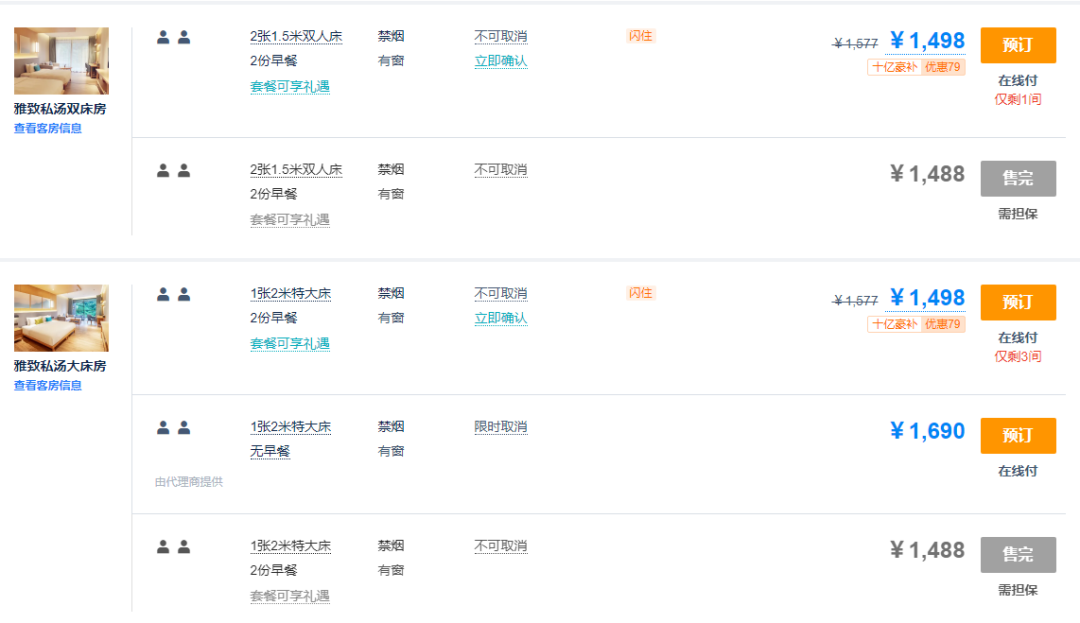Click 需担保 under the sold-out twin button
The width and height of the screenshot is (1080, 623).
1018,214
